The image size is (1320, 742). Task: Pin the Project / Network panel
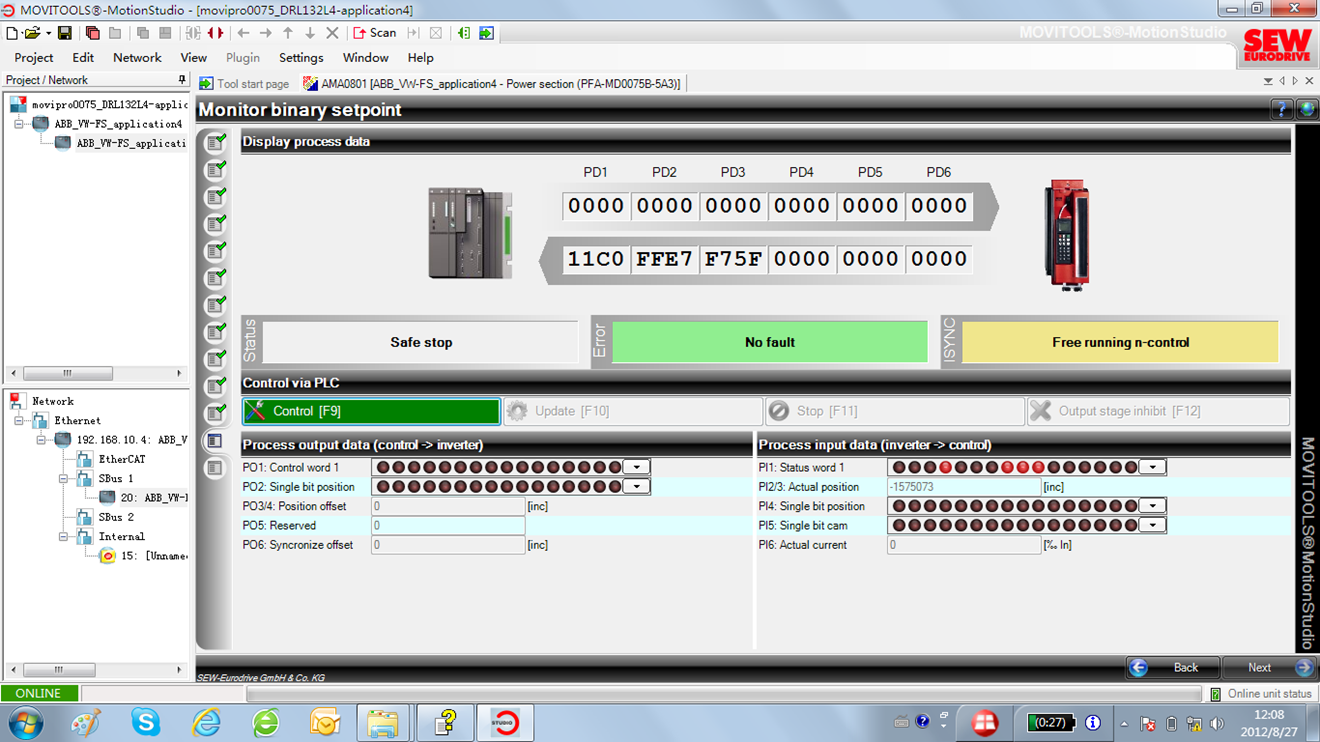click(181, 80)
